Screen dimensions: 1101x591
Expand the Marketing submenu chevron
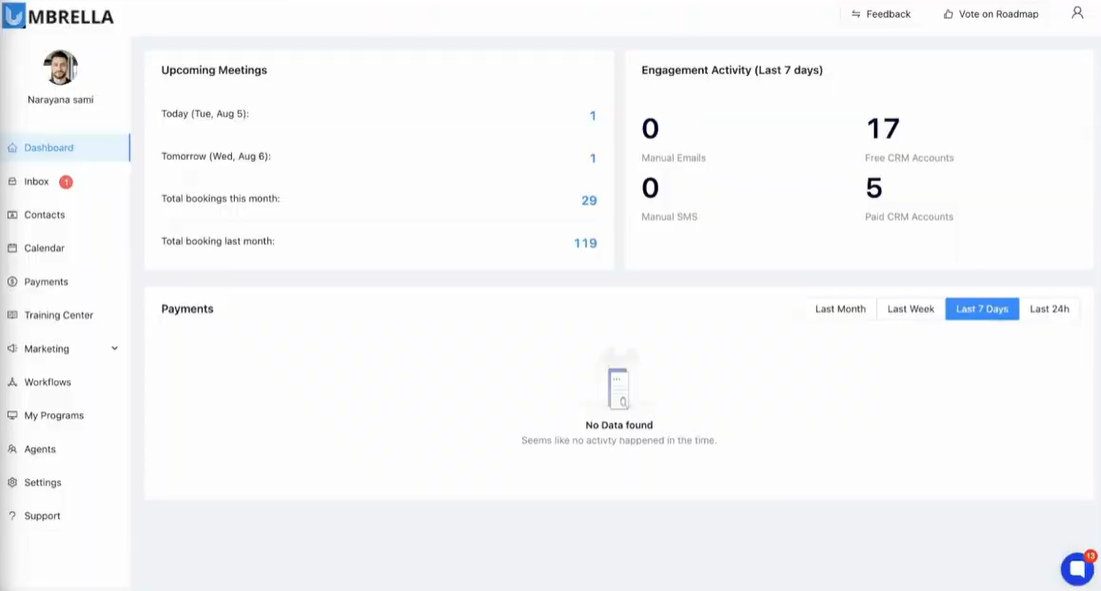pyautogui.click(x=114, y=348)
